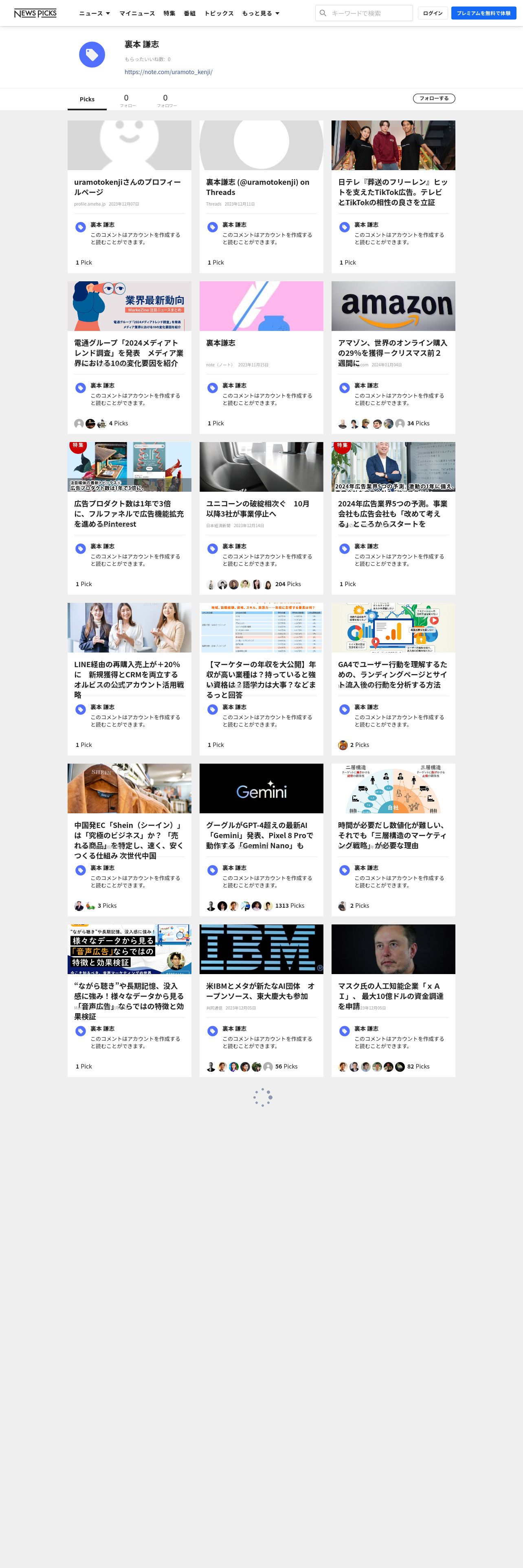Open the 三層構造 diagram thumbnail
The height and width of the screenshot is (1568, 523).
click(x=393, y=788)
